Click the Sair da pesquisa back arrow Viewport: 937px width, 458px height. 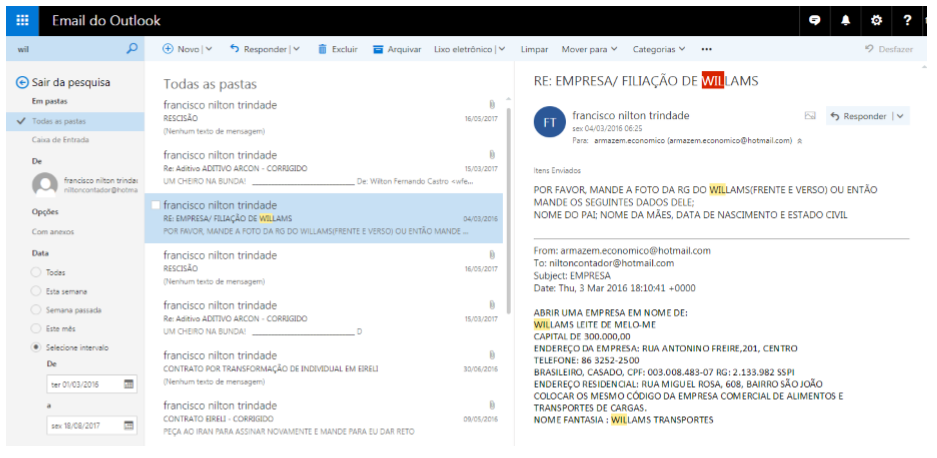coord(22,83)
